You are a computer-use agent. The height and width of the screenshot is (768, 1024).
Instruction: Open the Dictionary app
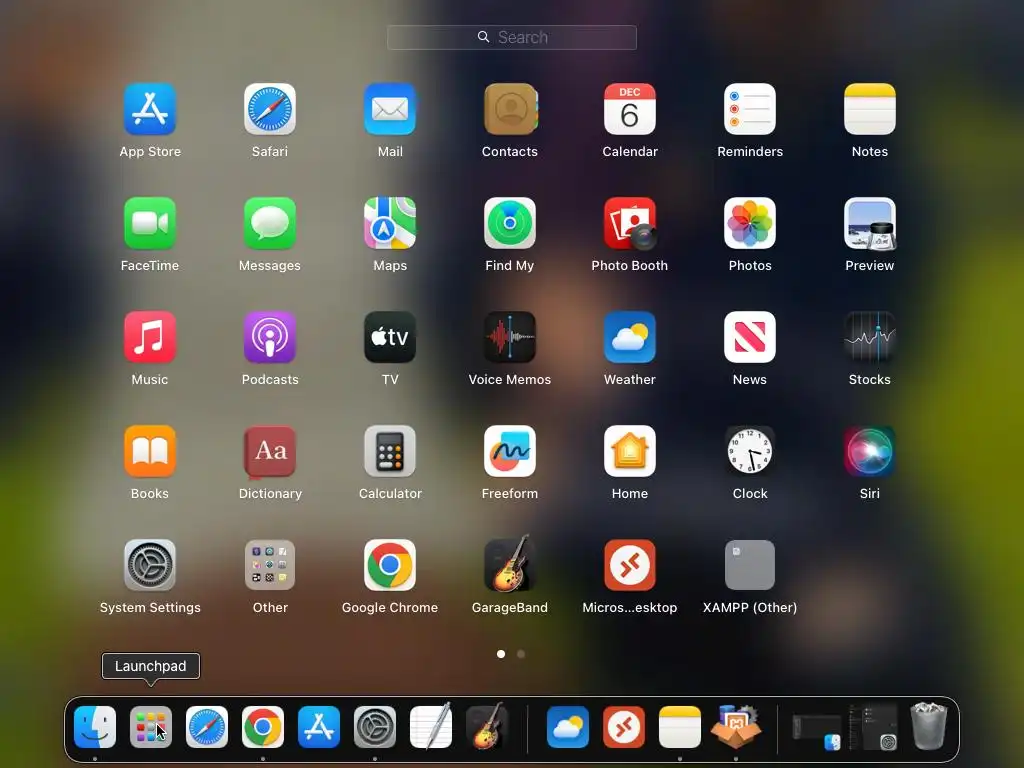270,451
